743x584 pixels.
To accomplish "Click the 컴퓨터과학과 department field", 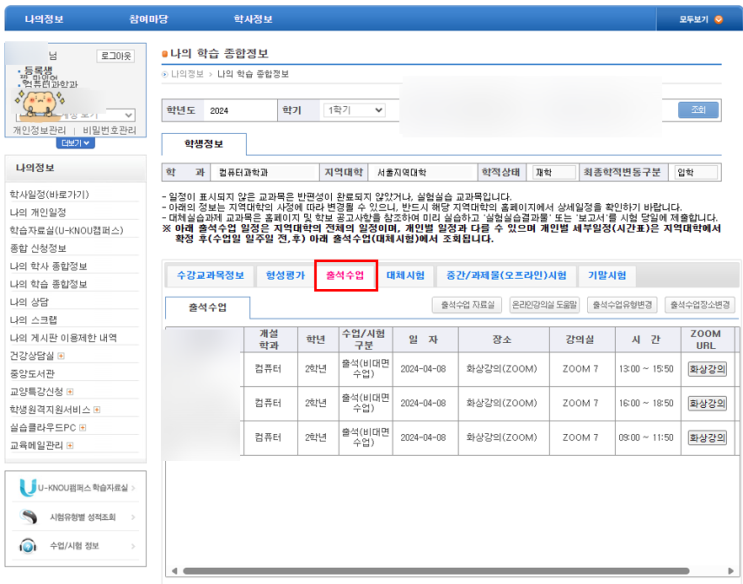I will [264, 173].
